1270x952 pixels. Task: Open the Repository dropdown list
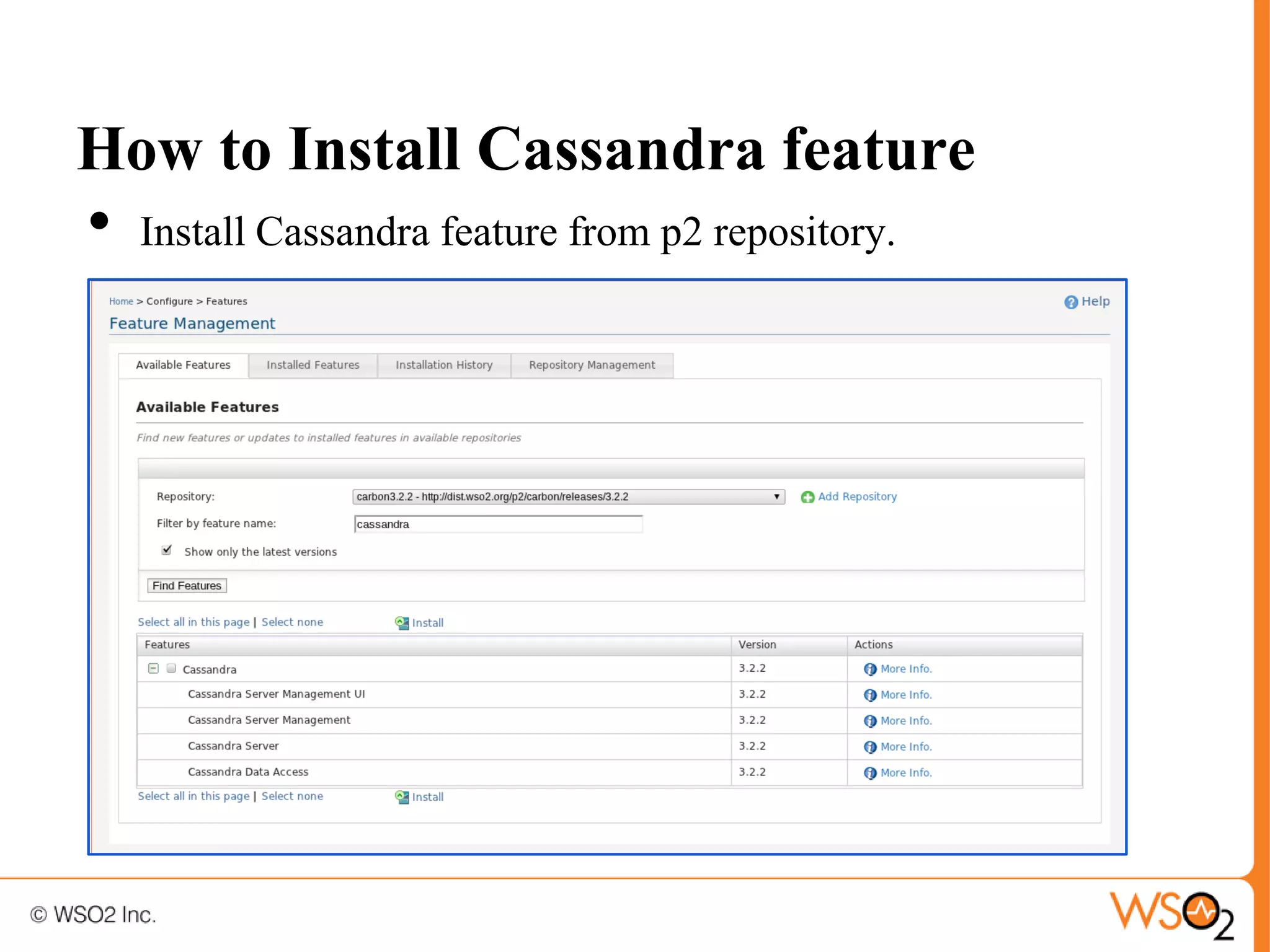pos(569,497)
